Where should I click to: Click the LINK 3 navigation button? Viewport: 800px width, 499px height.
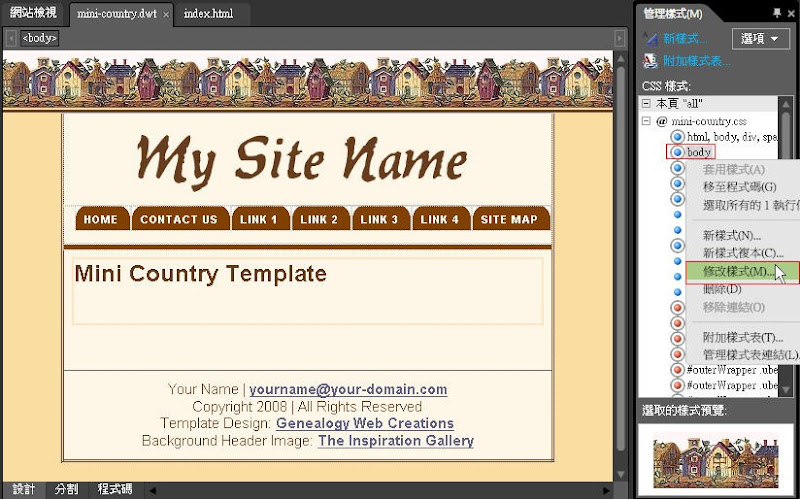[x=381, y=218]
